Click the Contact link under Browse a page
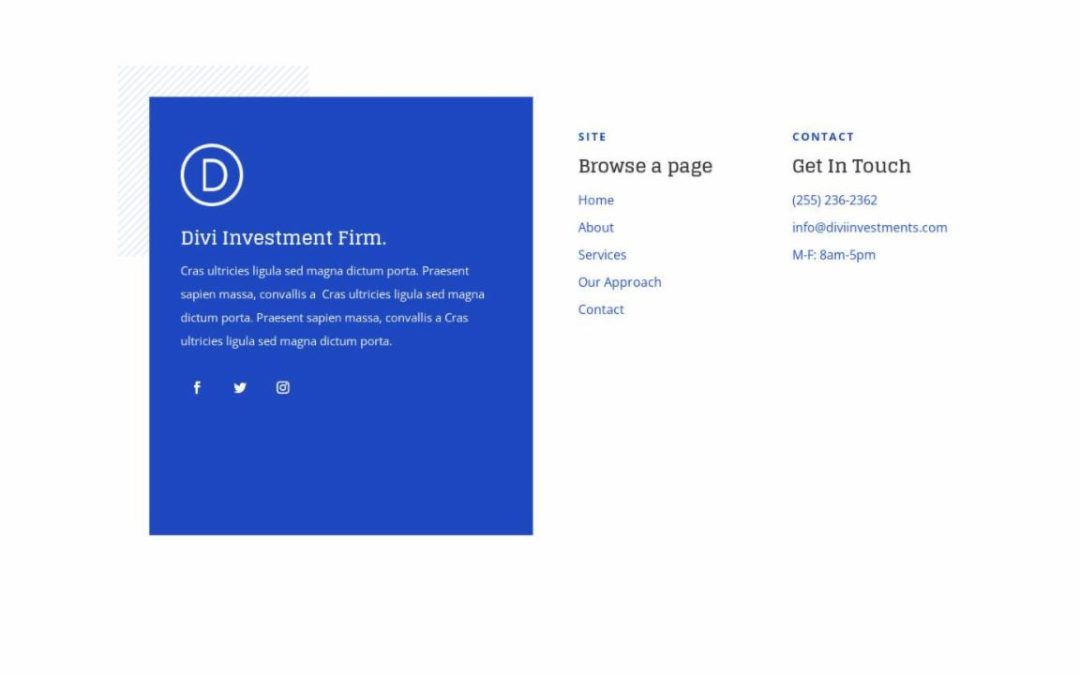The width and height of the screenshot is (1080, 675). tap(601, 309)
